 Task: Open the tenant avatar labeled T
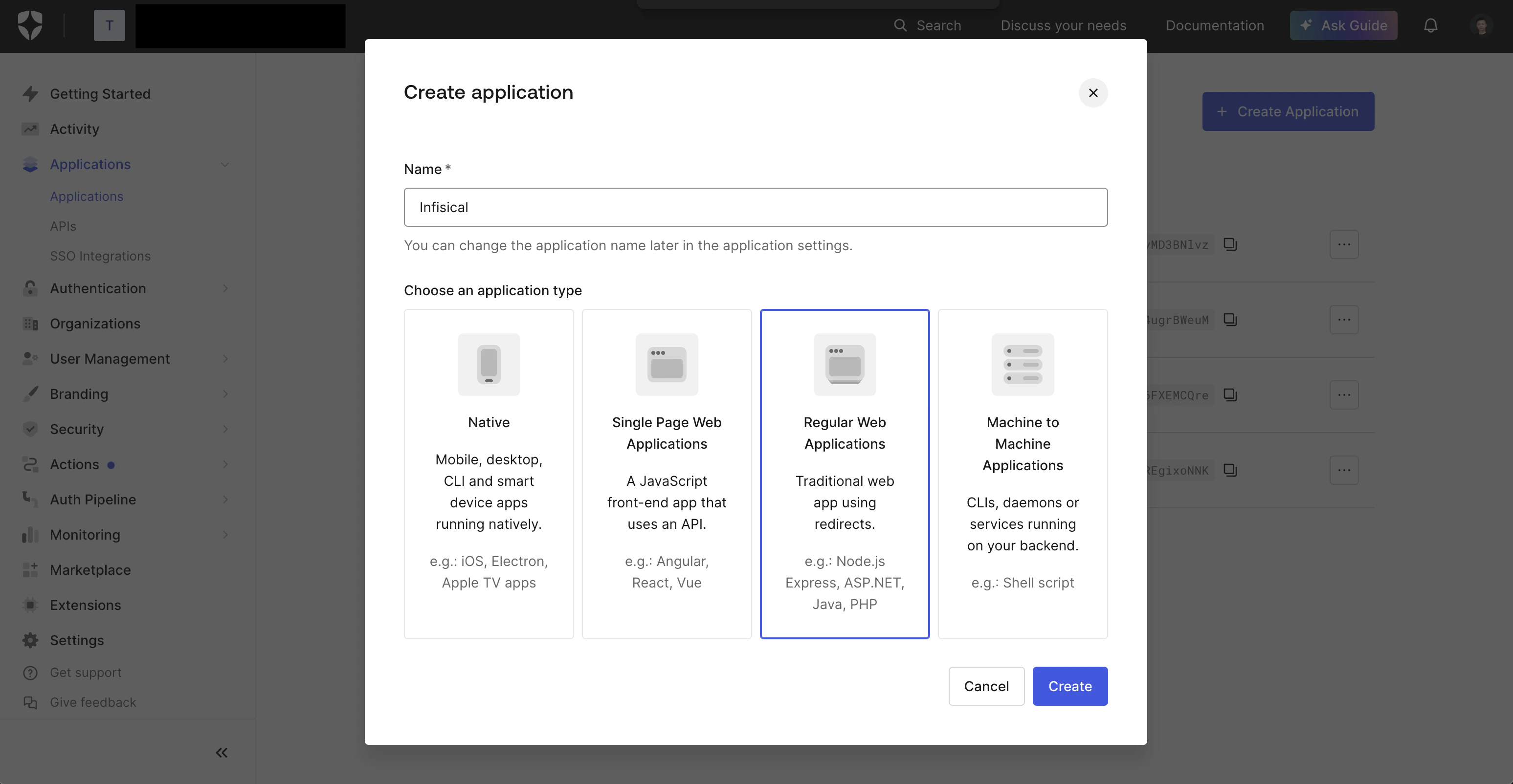coord(109,26)
